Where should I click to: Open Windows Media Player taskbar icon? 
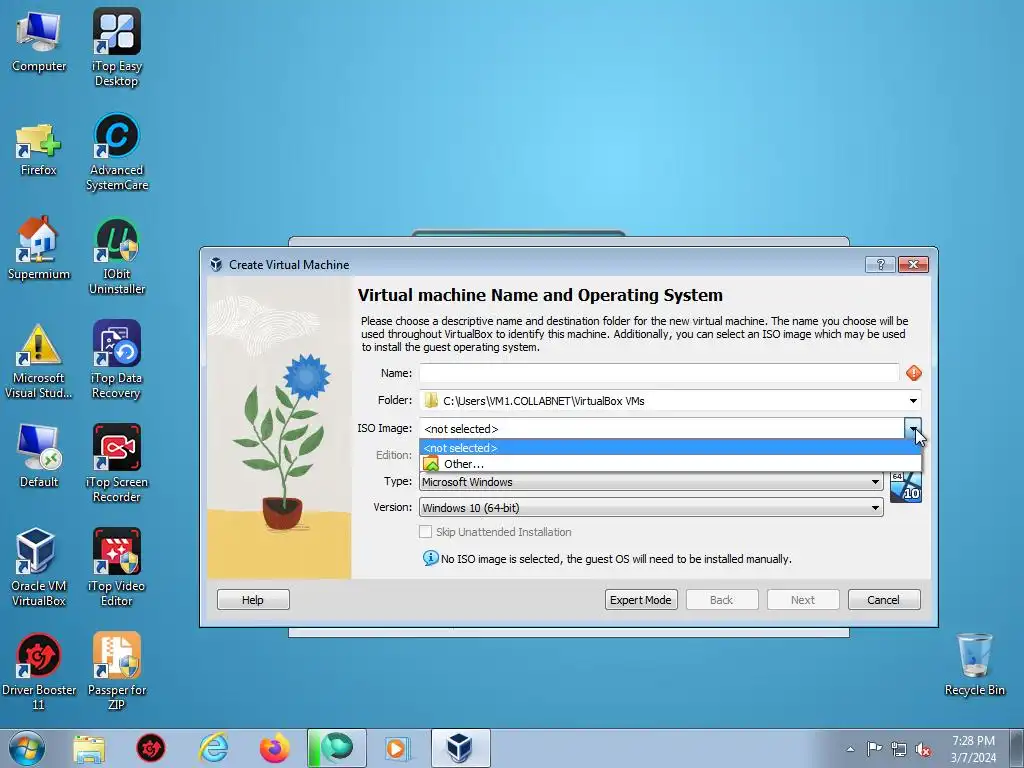pyautogui.click(x=396, y=748)
